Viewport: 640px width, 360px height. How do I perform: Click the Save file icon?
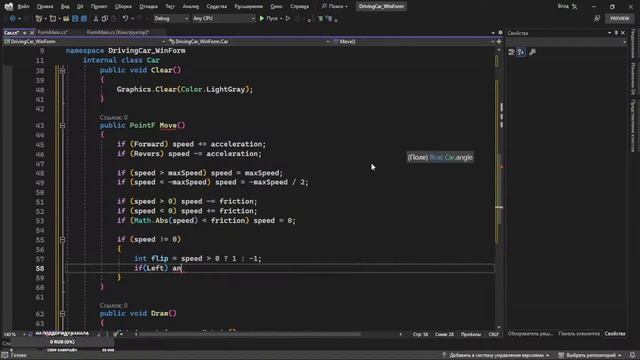tap(75, 18)
